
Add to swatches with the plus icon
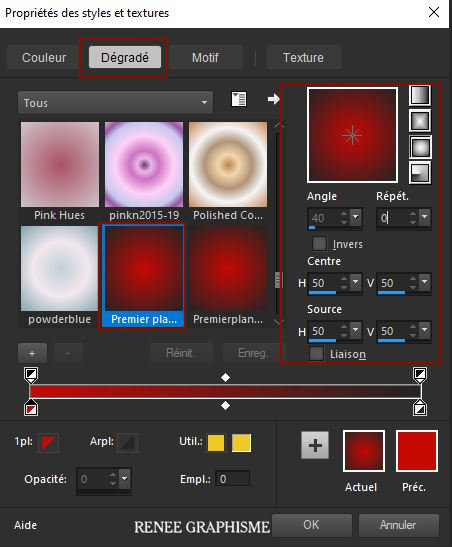(x=315, y=445)
